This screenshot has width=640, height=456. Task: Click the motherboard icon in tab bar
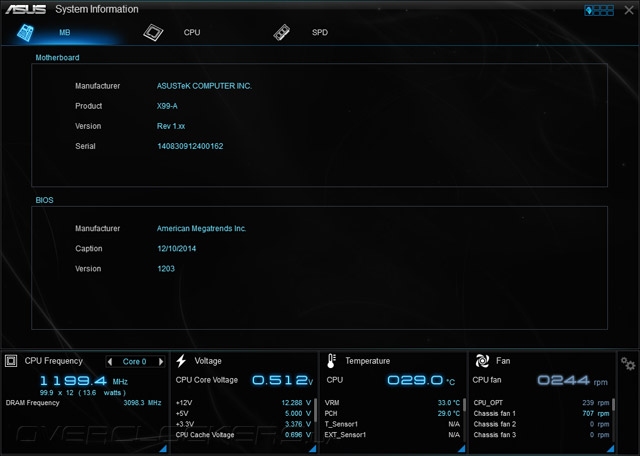(25, 33)
